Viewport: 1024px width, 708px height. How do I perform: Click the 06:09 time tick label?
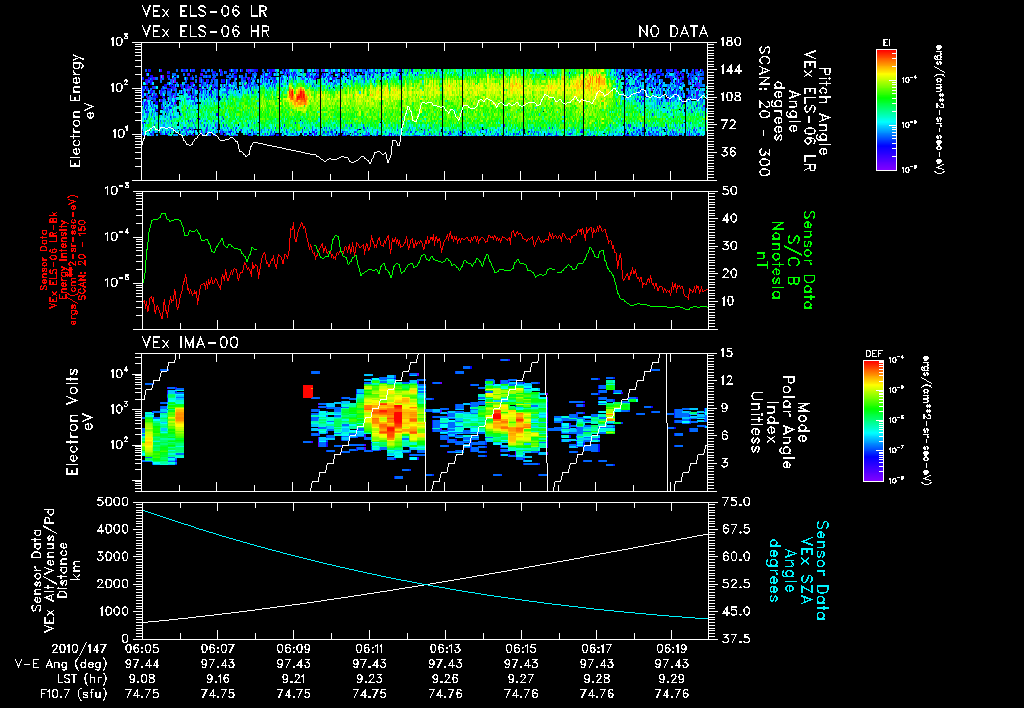(293, 649)
